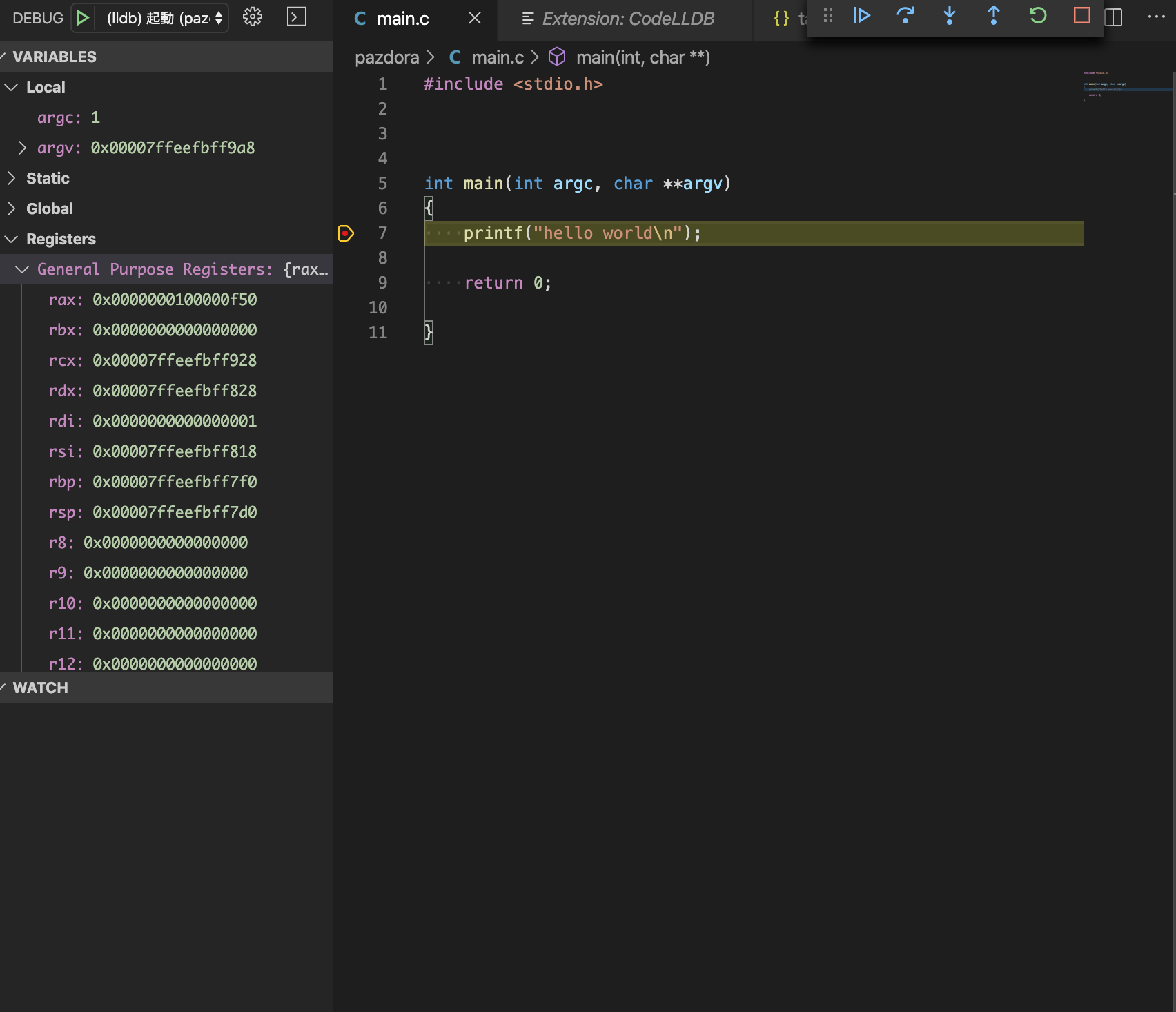The image size is (1176, 1012).
Task: Toggle the WATCH section header
Action: 166,688
